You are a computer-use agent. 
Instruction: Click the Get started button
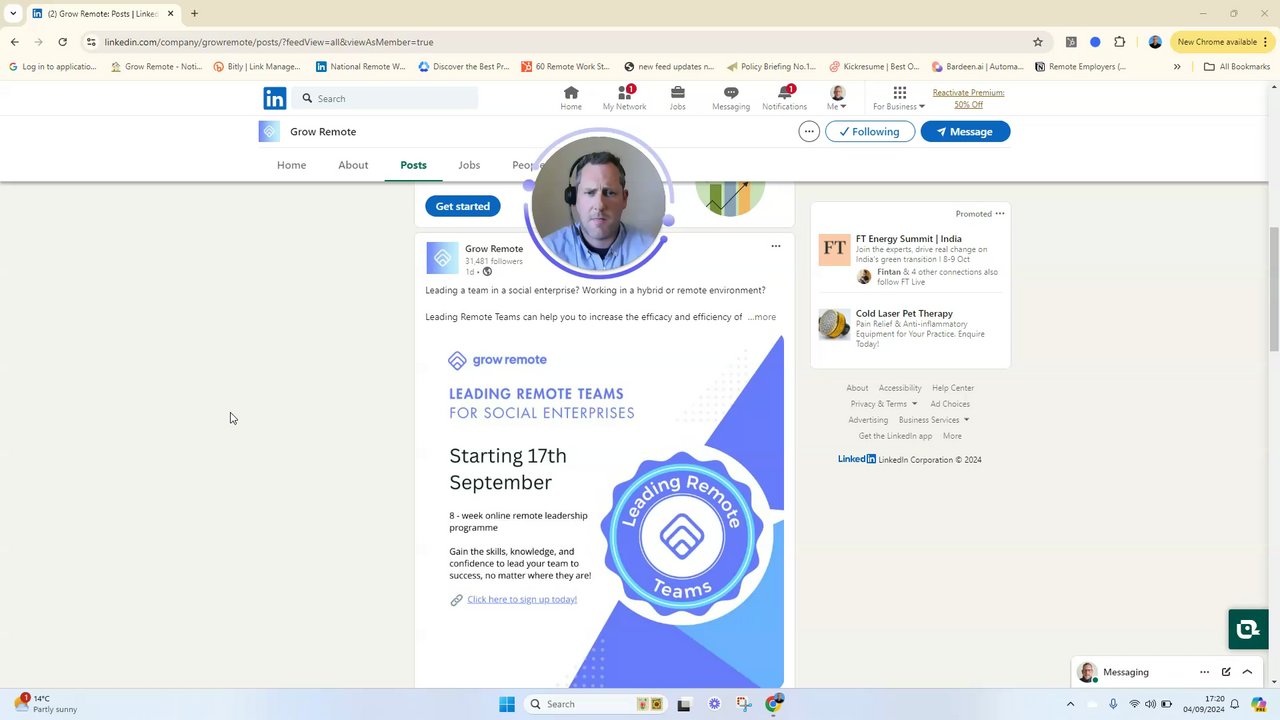point(463,206)
